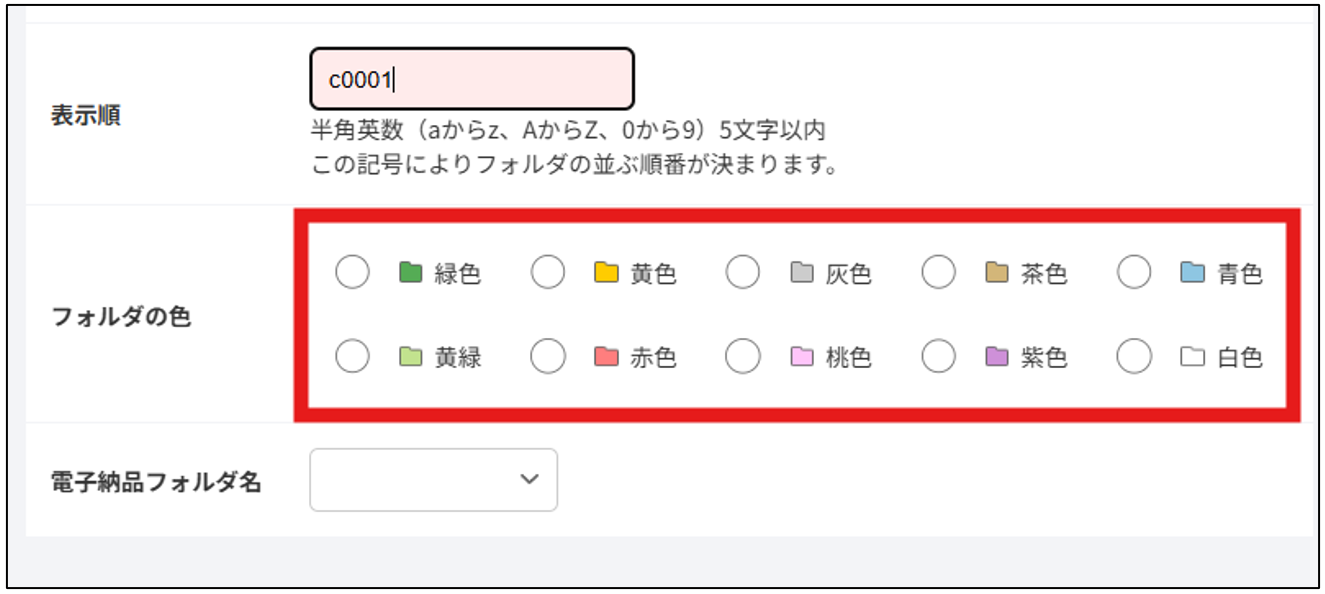Select the 赤色 radio button
This screenshot has width=1325, height=594.
548,356
